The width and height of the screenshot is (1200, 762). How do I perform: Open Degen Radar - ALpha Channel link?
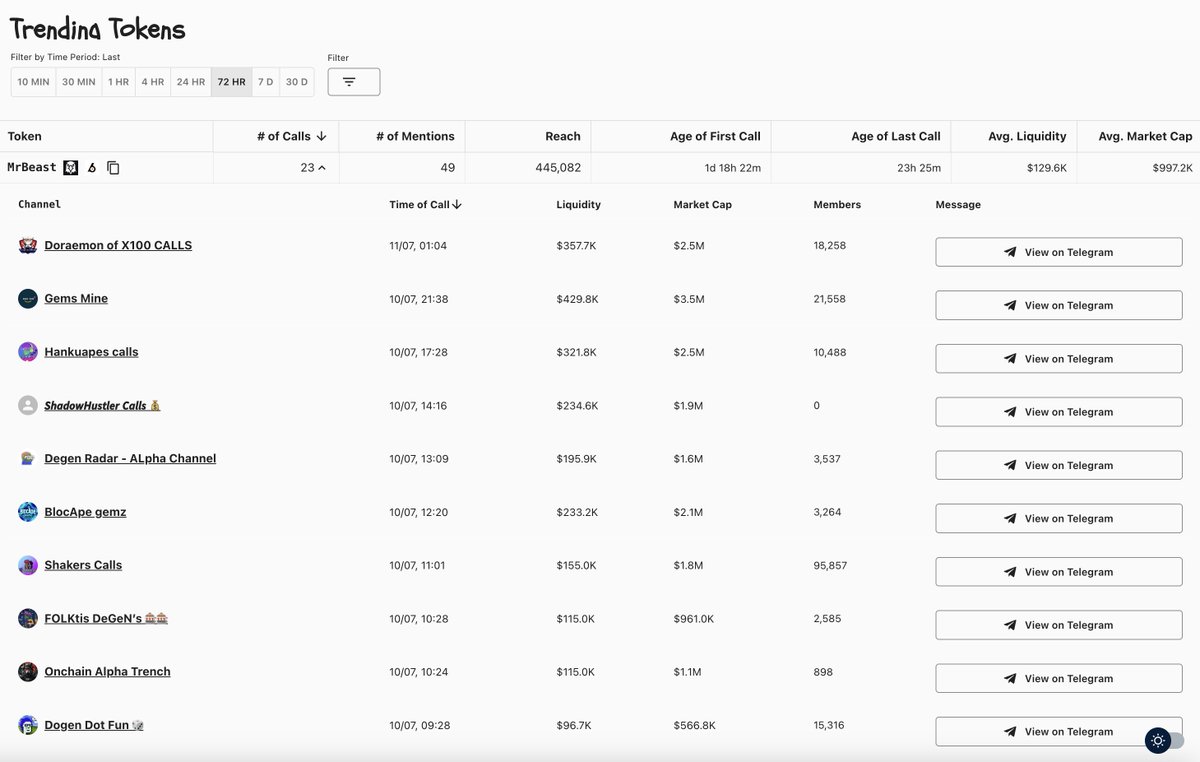click(x=130, y=458)
